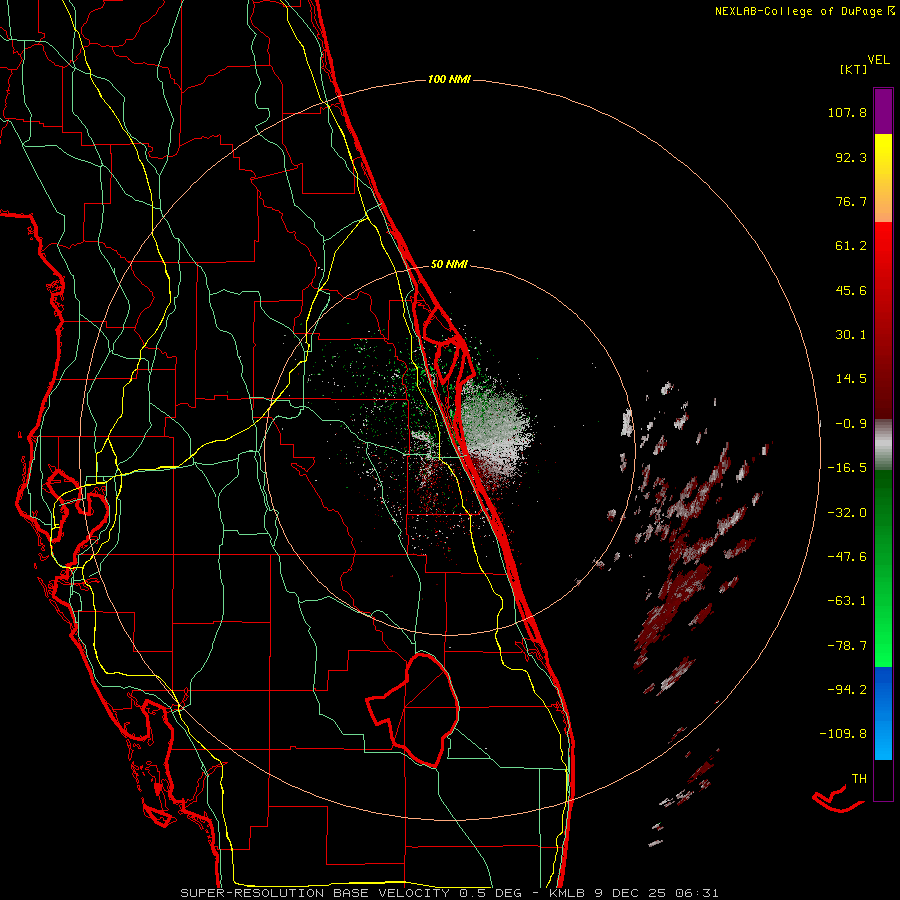Select the -16.5 legend value
The width and height of the screenshot is (900, 900).
click(847, 468)
